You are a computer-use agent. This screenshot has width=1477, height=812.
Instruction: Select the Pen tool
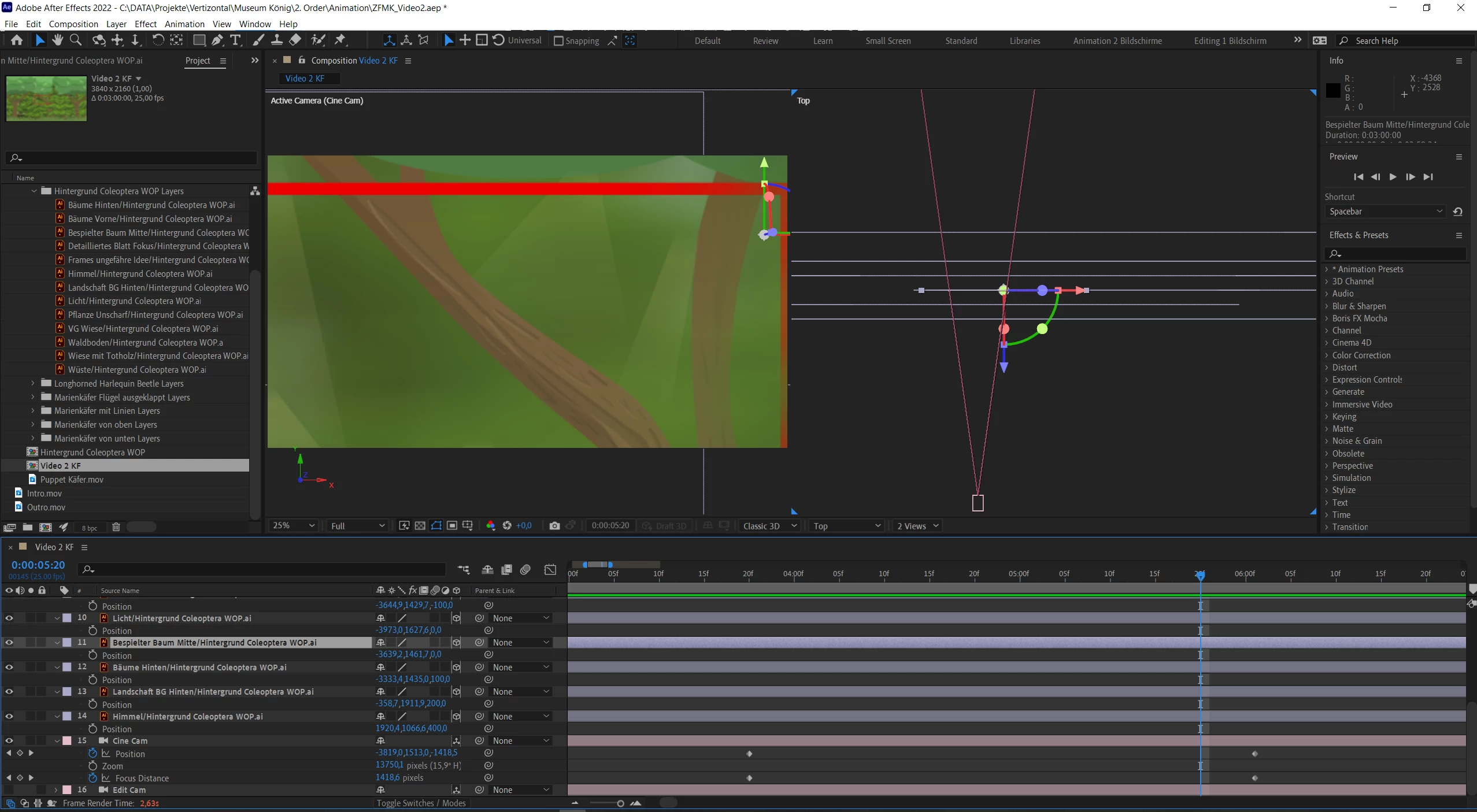click(x=217, y=40)
